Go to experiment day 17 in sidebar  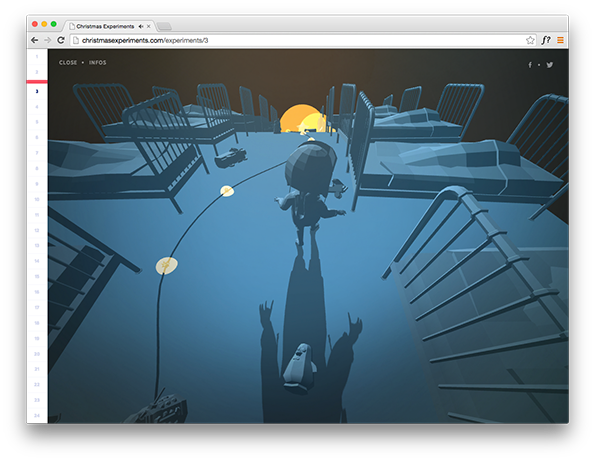click(x=37, y=307)
